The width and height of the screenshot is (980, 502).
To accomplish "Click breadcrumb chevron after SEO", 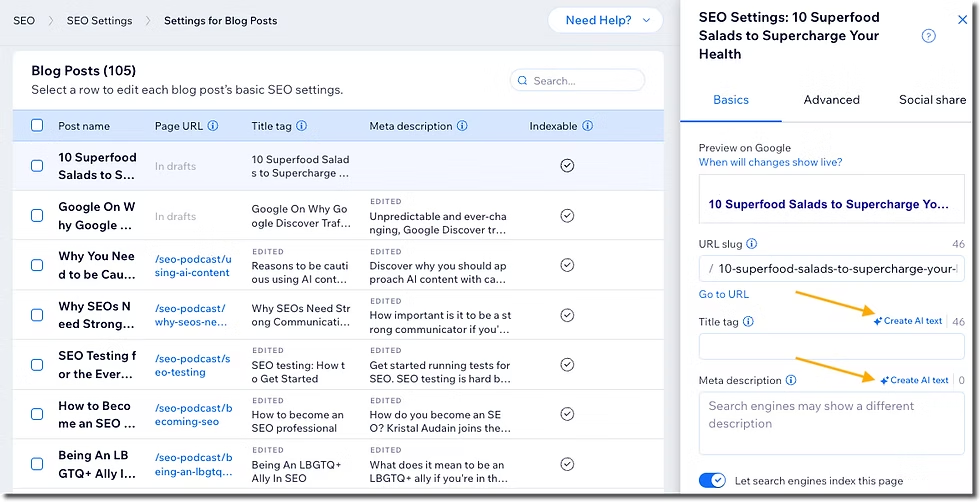I will (51, 21).
